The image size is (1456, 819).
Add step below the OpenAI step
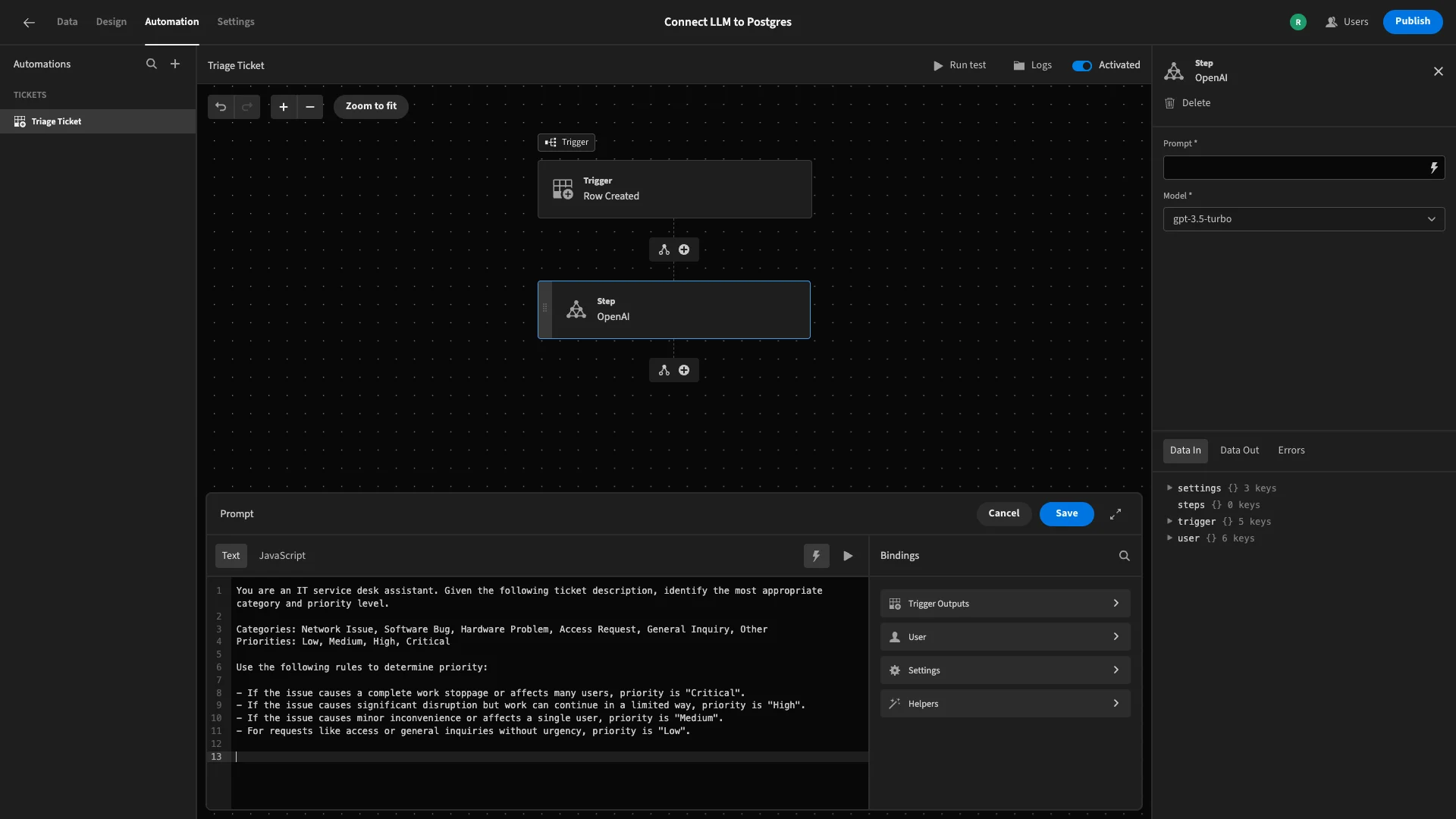684,370
